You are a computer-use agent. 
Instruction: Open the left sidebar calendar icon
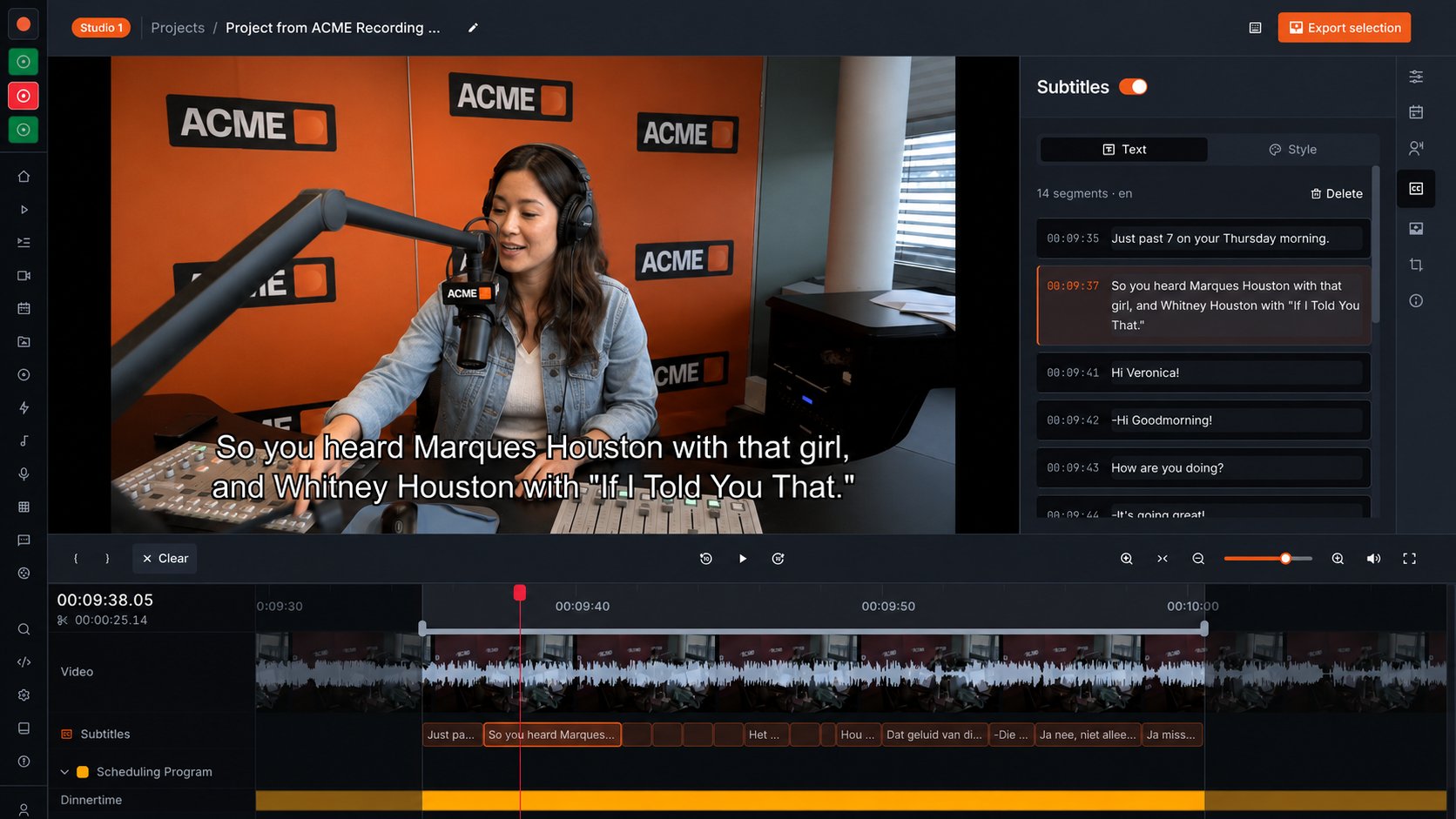click(x=24, y=309)
